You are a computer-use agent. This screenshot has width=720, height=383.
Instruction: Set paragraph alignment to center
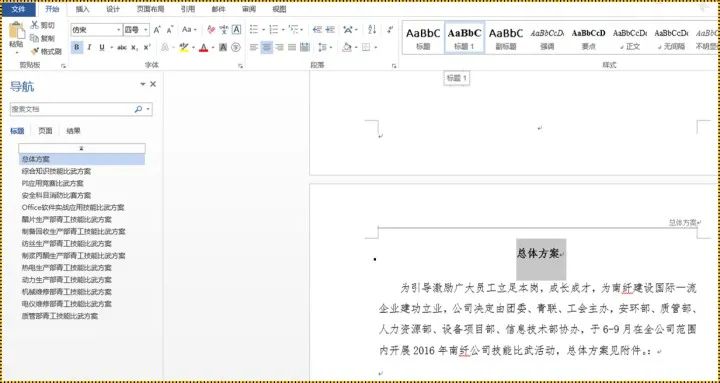[x=267, y=47]
